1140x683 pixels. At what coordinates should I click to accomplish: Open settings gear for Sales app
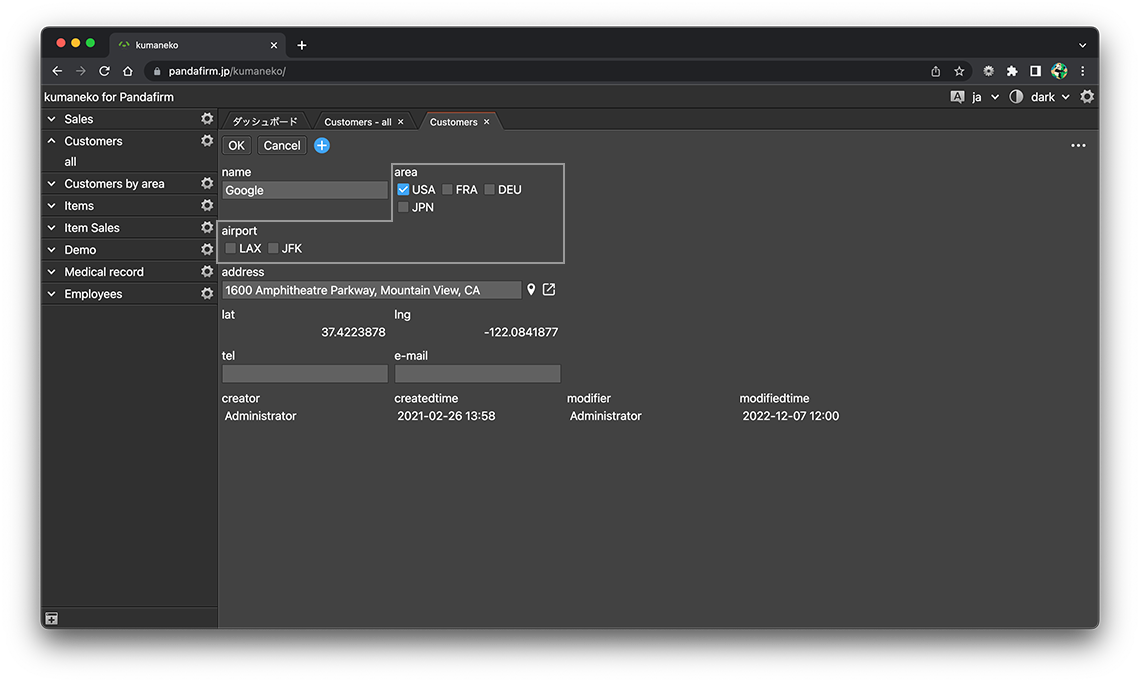(x=207, y=119)
